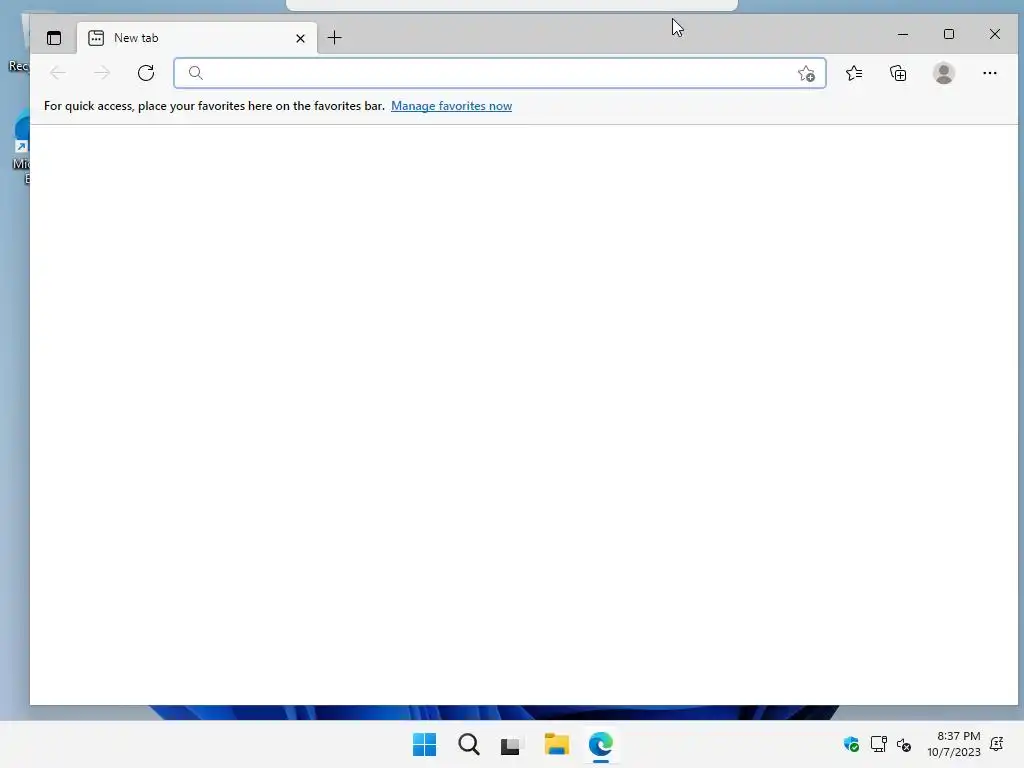Screen dimensions: 1024x768
Task: Maximize the Edge window
Action: (949, 34)
